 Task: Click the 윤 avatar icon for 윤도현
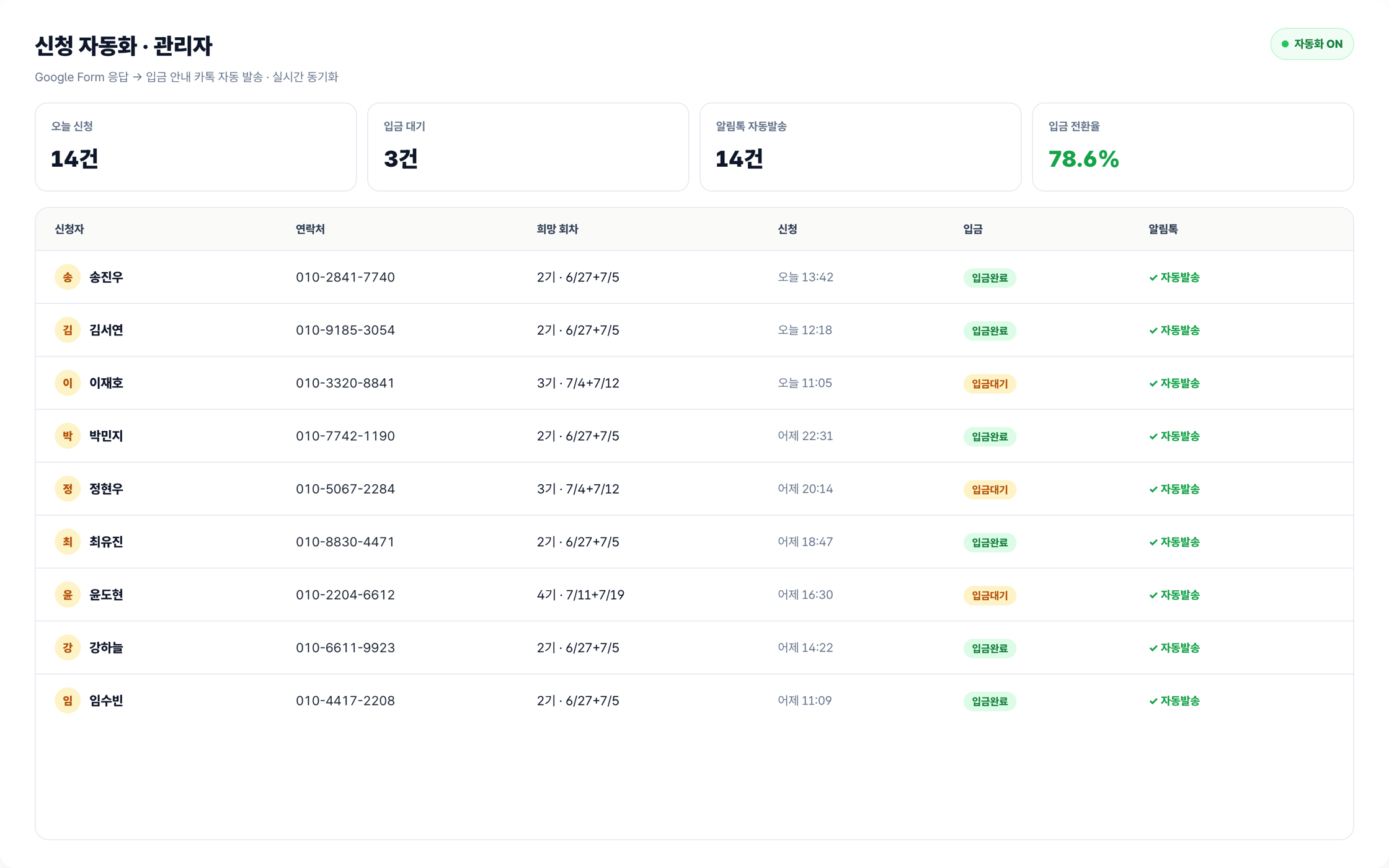(68, 595)
